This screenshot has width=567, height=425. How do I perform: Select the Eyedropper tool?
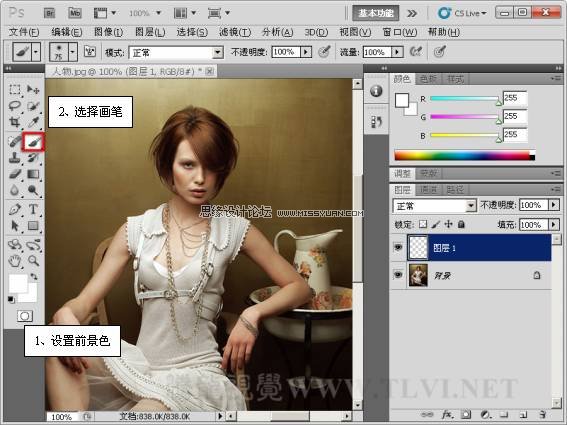point(33,122)
